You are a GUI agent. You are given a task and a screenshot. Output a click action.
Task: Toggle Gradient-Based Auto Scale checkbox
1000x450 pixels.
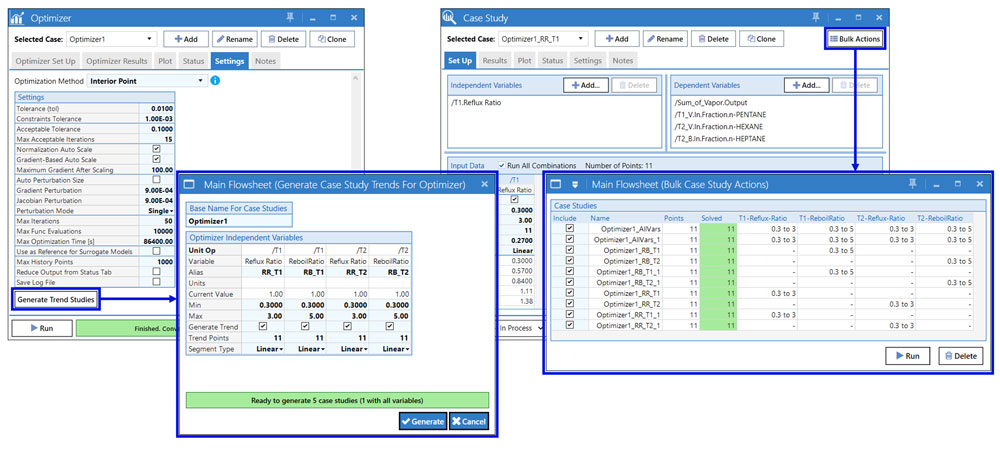pyautogui.click(x=156, y=159)
